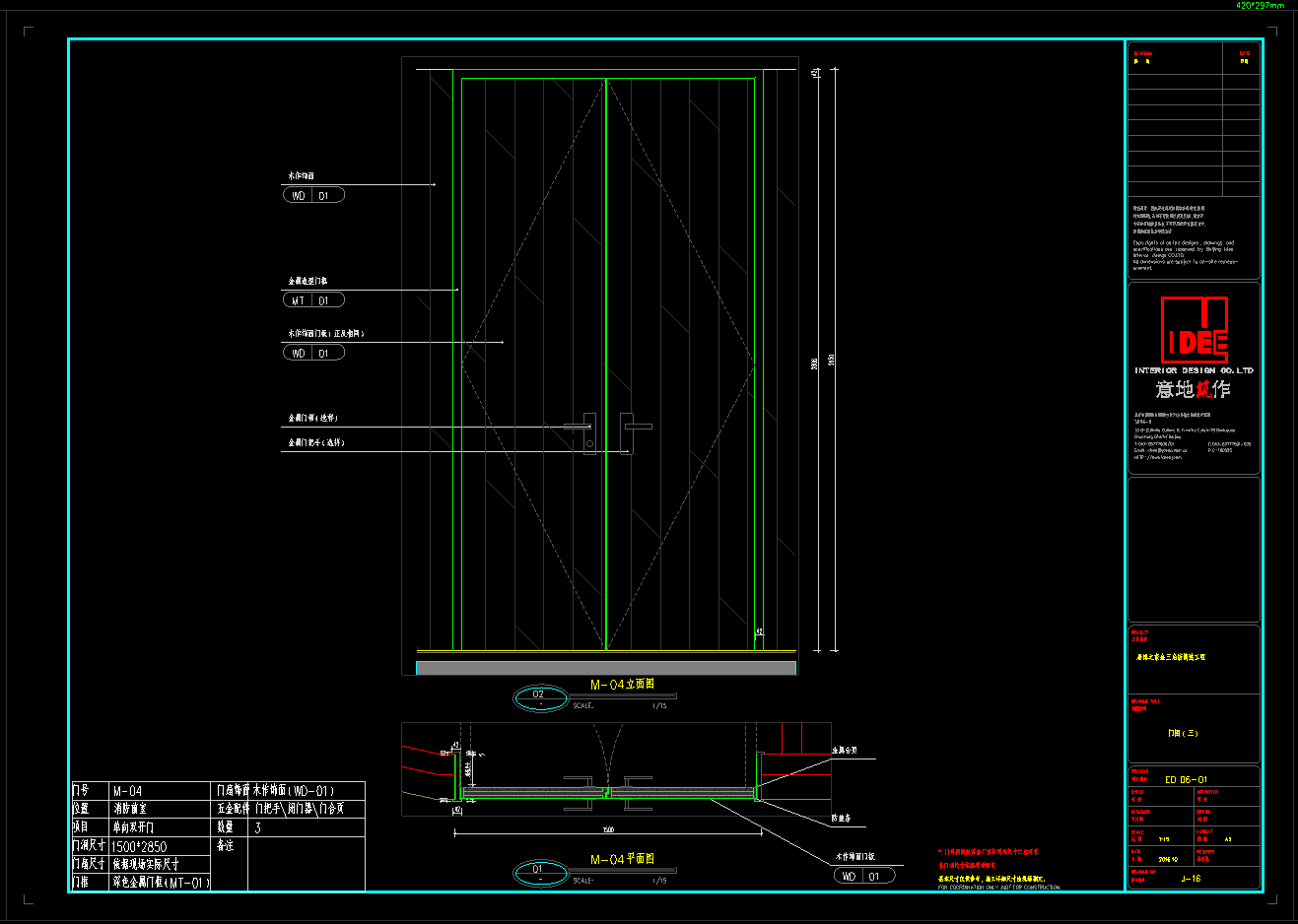Click the '金属门锁(选样)' annotation

(312, 419)
